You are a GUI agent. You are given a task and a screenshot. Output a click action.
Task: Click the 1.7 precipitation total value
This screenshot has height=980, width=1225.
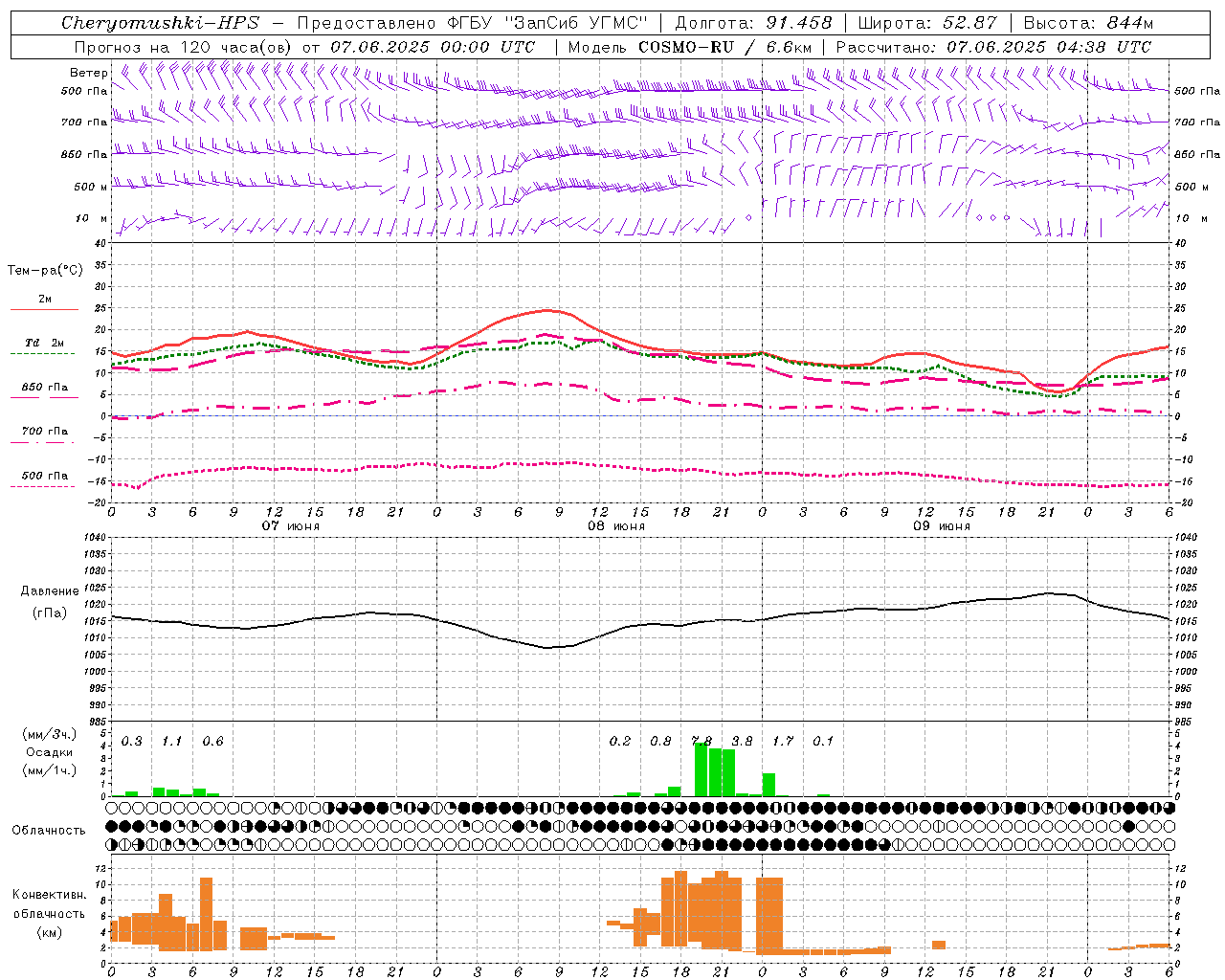783,742
